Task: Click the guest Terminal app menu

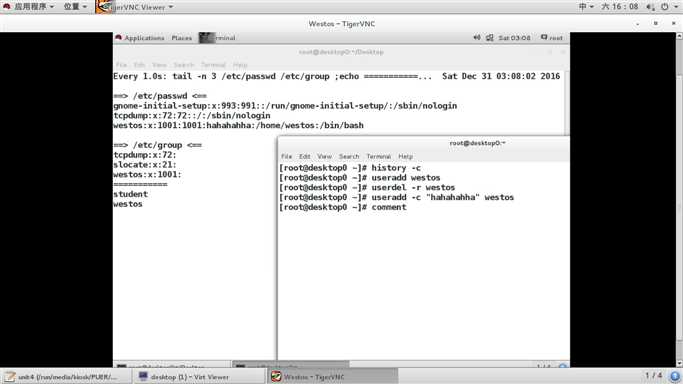Action: (217, 38)
